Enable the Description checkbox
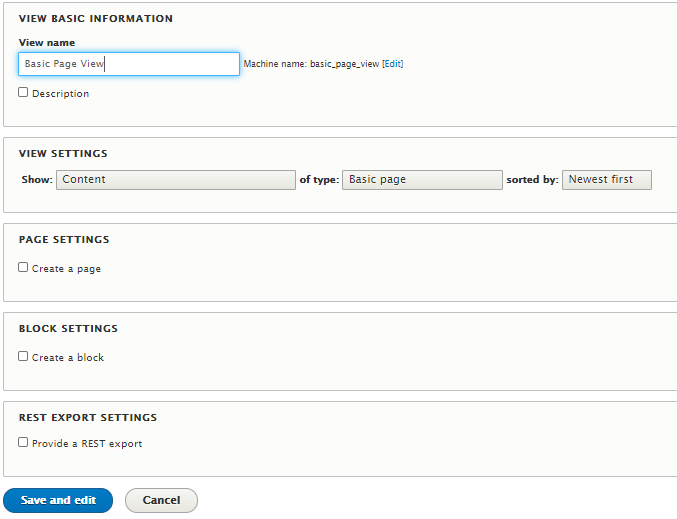The height and width of the screenshot is (519, 677). 23,92
